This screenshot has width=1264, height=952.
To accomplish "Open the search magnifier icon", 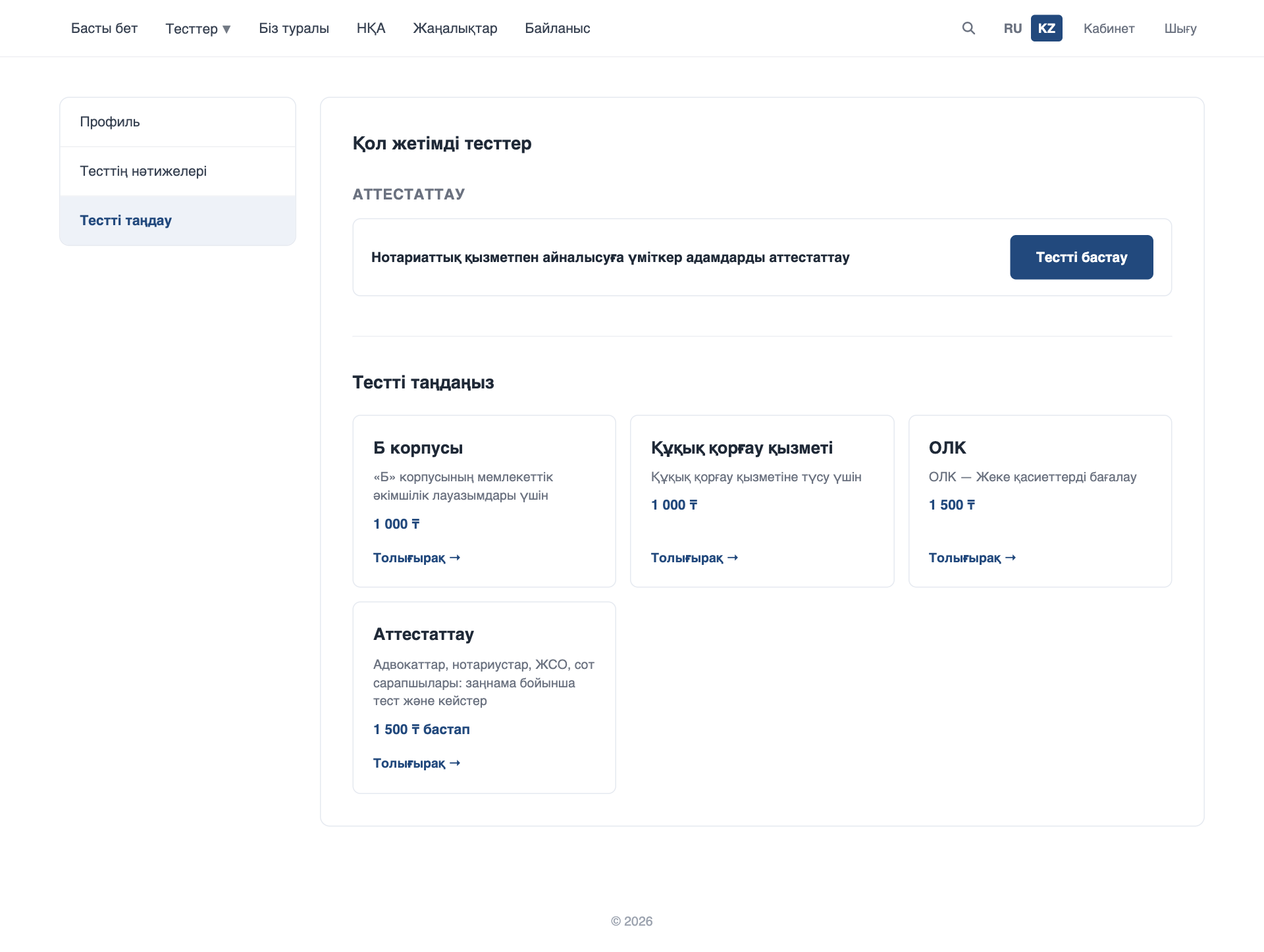I will coord(968,28).
